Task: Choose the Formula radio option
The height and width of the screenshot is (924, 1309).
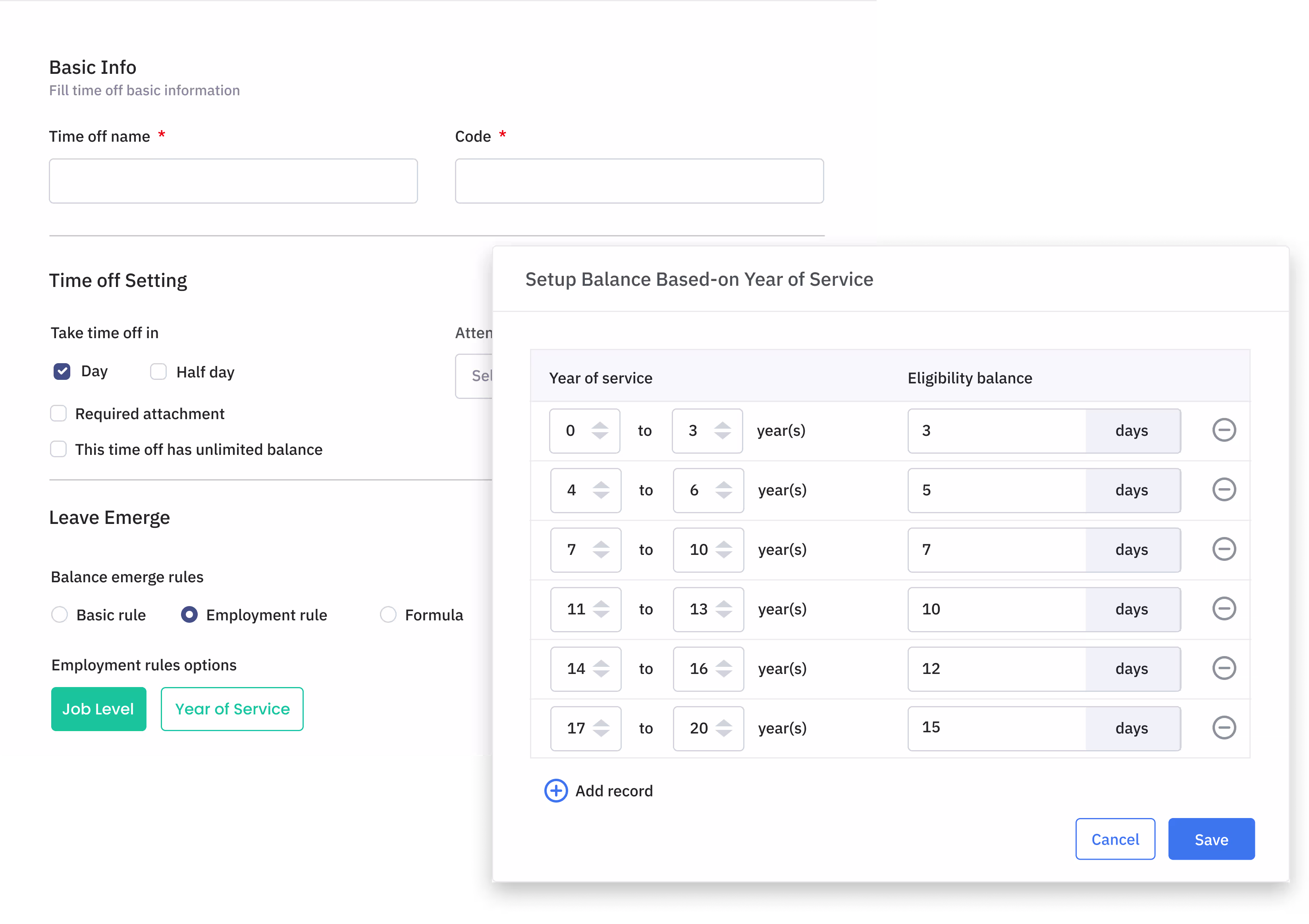Action: (387, 614)
